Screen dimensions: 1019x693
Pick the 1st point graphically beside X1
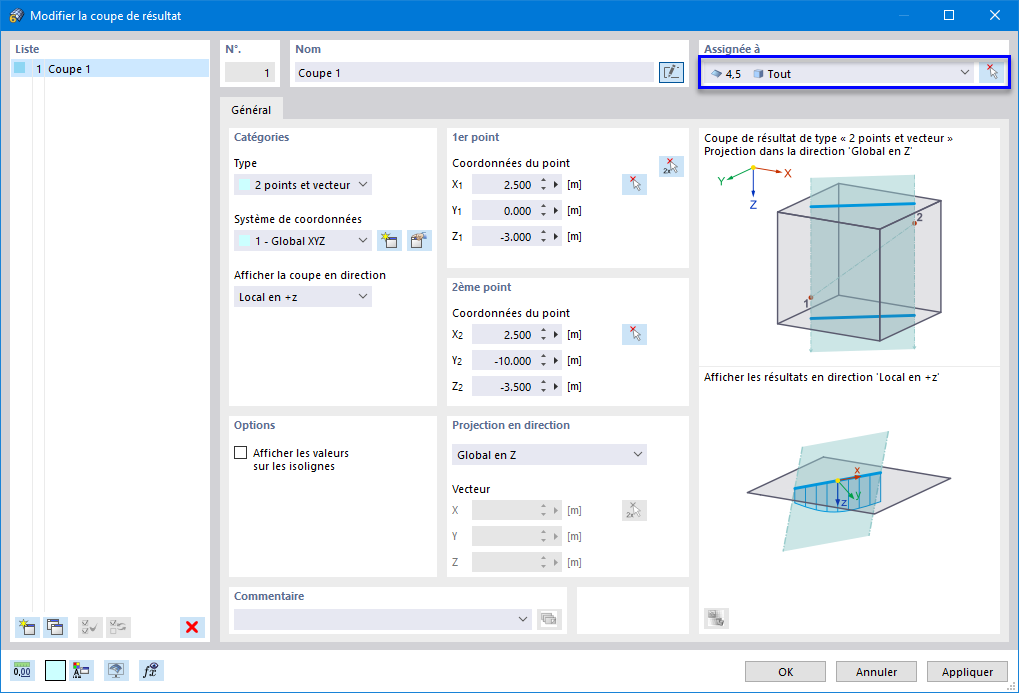[x=634, y=185]
